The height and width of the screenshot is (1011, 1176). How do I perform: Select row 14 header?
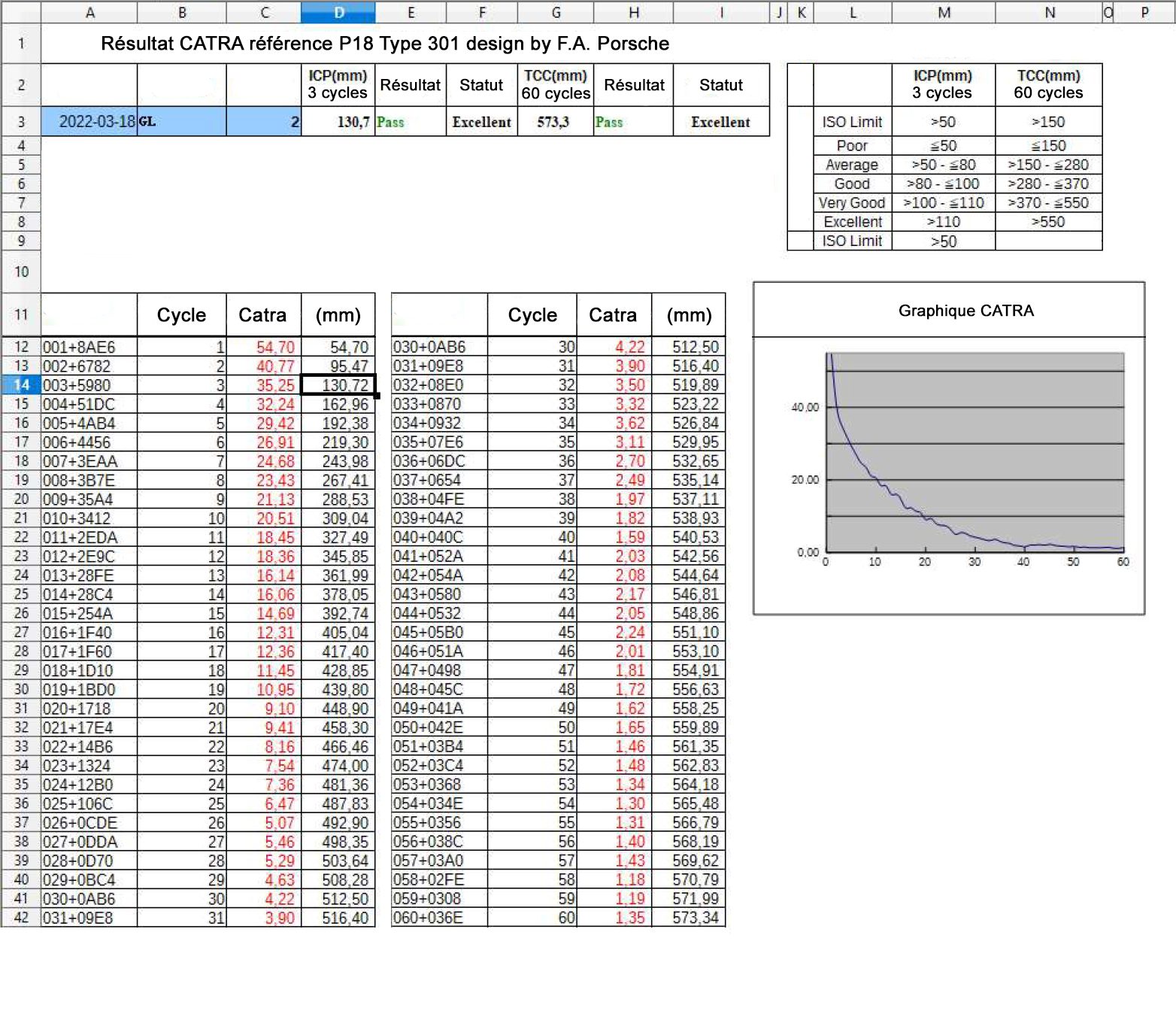21,385
